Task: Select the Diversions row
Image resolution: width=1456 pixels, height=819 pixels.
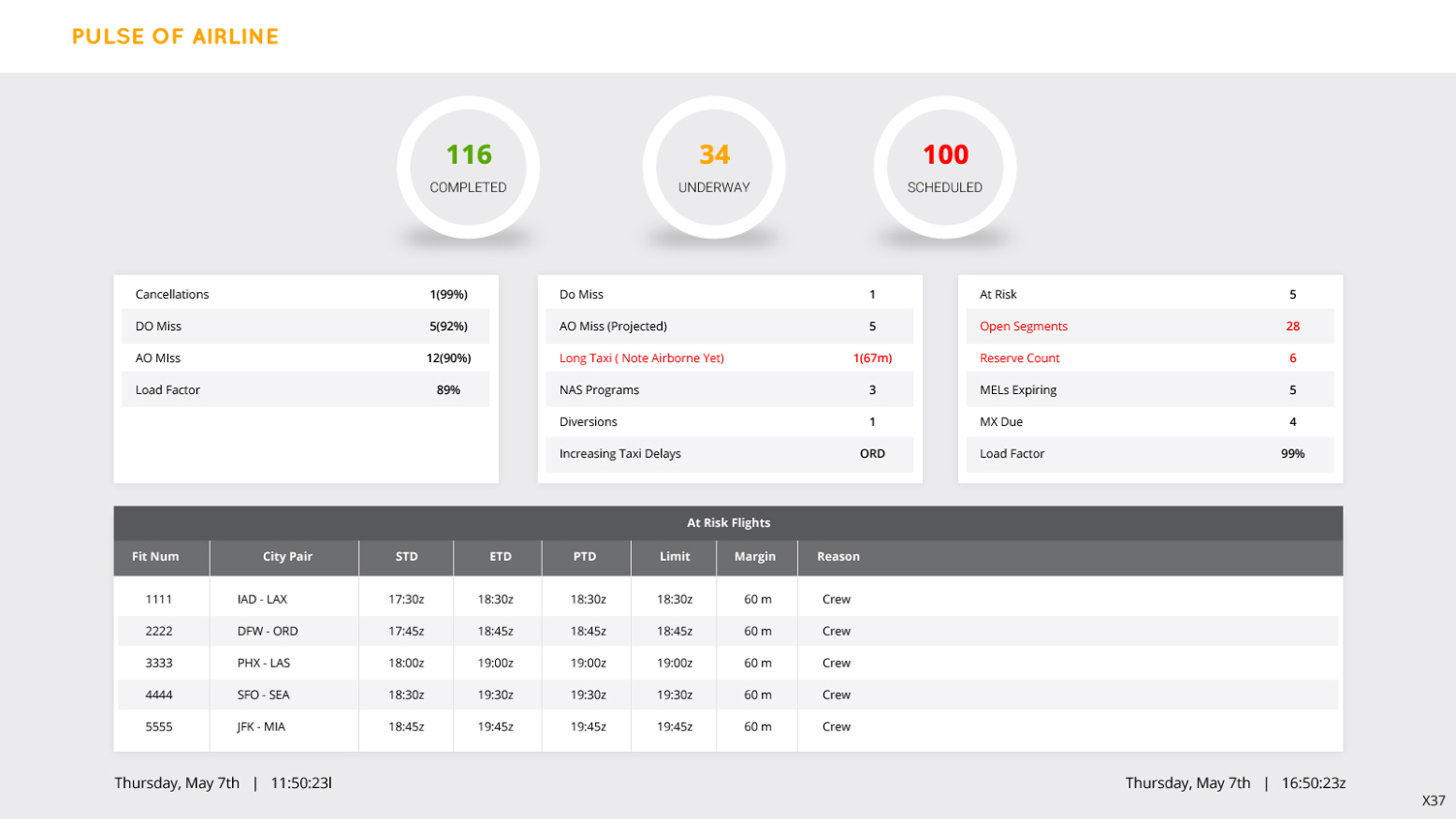Action: click(728, 422)
